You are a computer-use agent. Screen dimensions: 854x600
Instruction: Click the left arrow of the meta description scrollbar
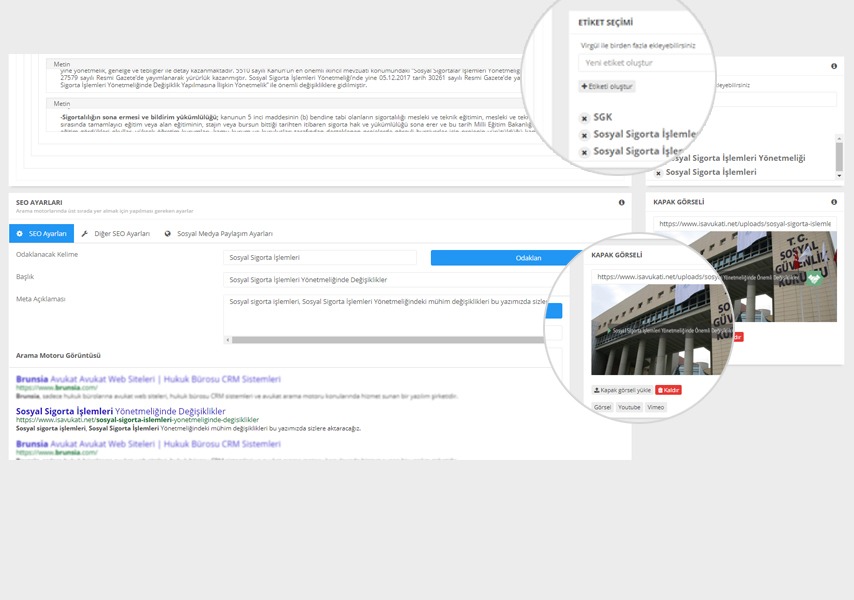(x=228, y=340)
